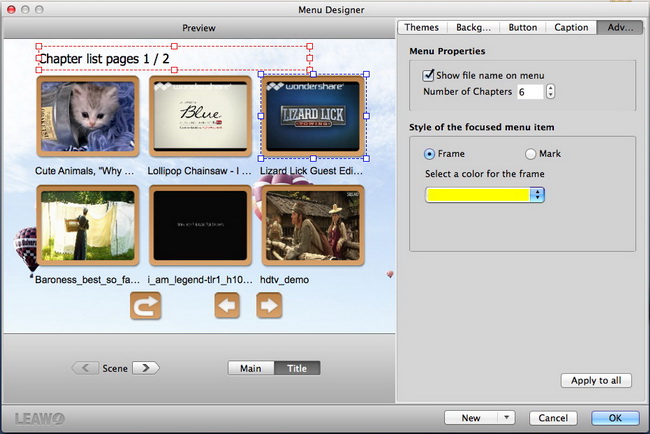Go to previous Scene with left chevron

tap(85, 368)
